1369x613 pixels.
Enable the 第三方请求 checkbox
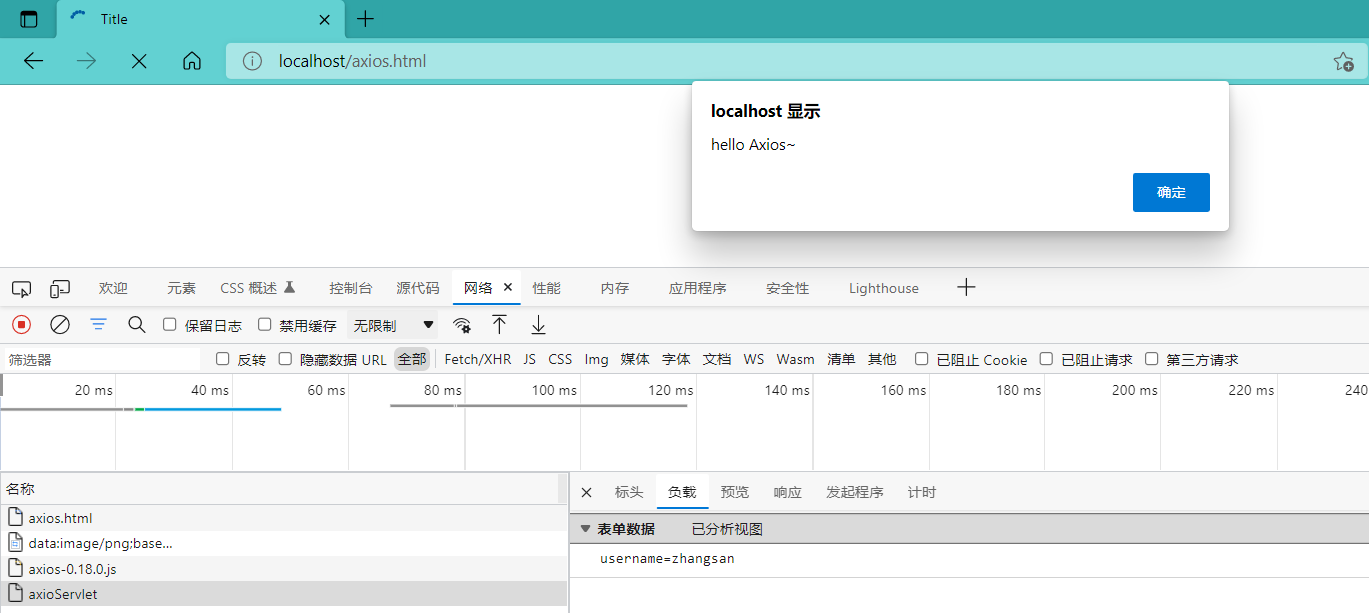pyautogui.click(x=1152, y=359)
